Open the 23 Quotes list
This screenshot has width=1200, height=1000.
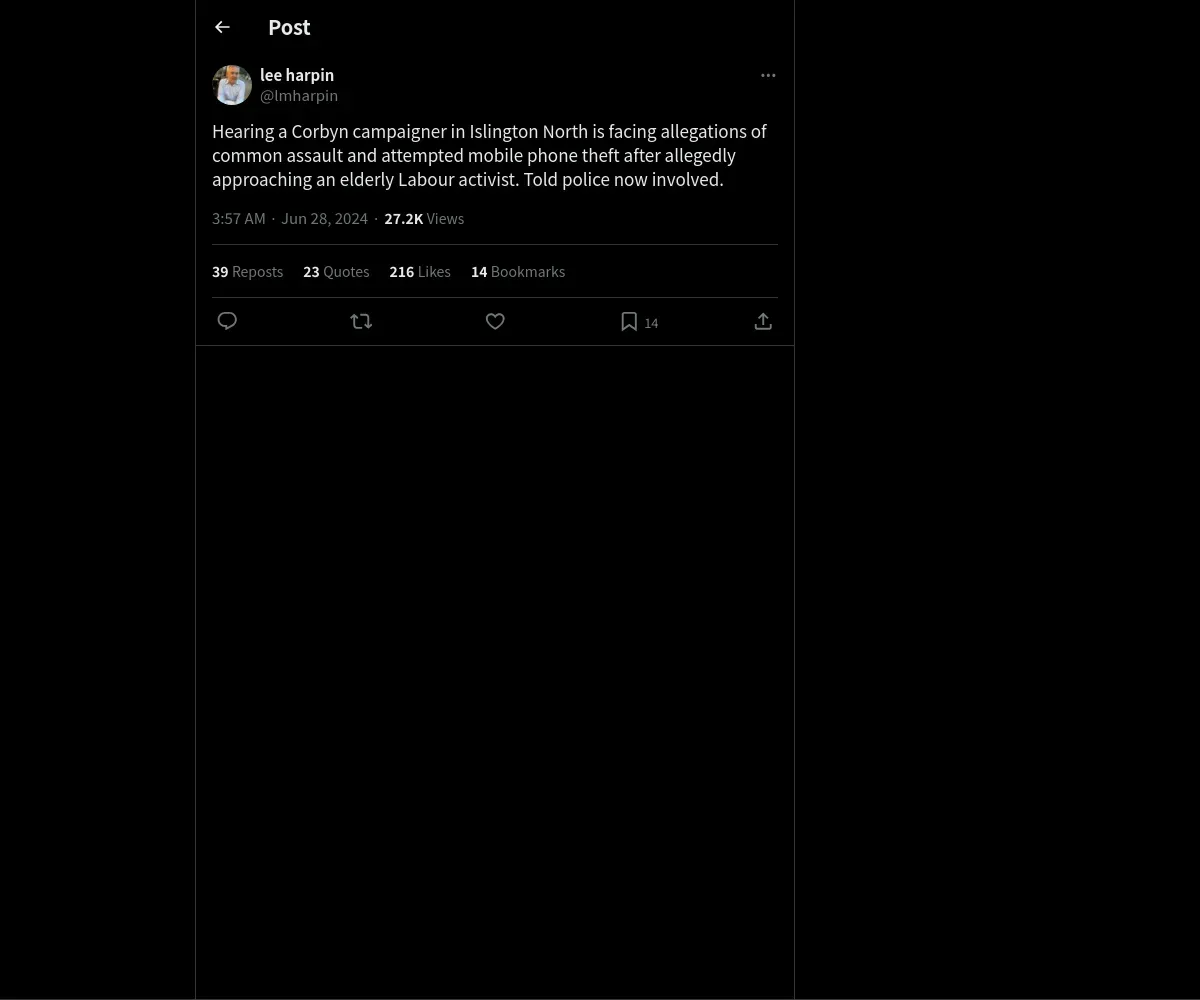(x=336, y=272)
